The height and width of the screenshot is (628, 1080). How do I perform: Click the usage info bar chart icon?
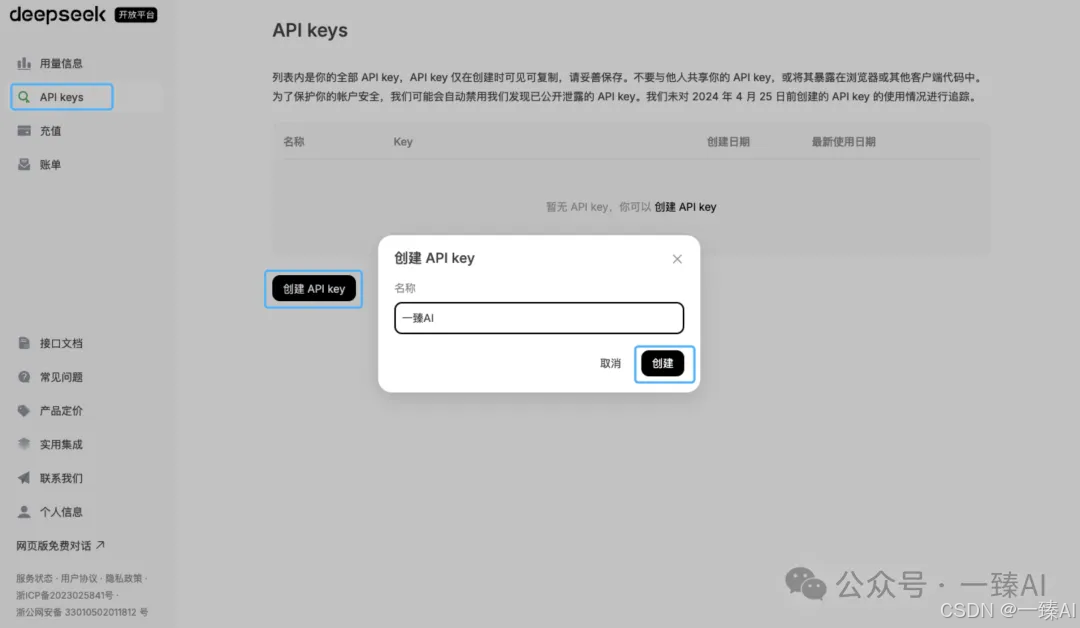point(24,63)
